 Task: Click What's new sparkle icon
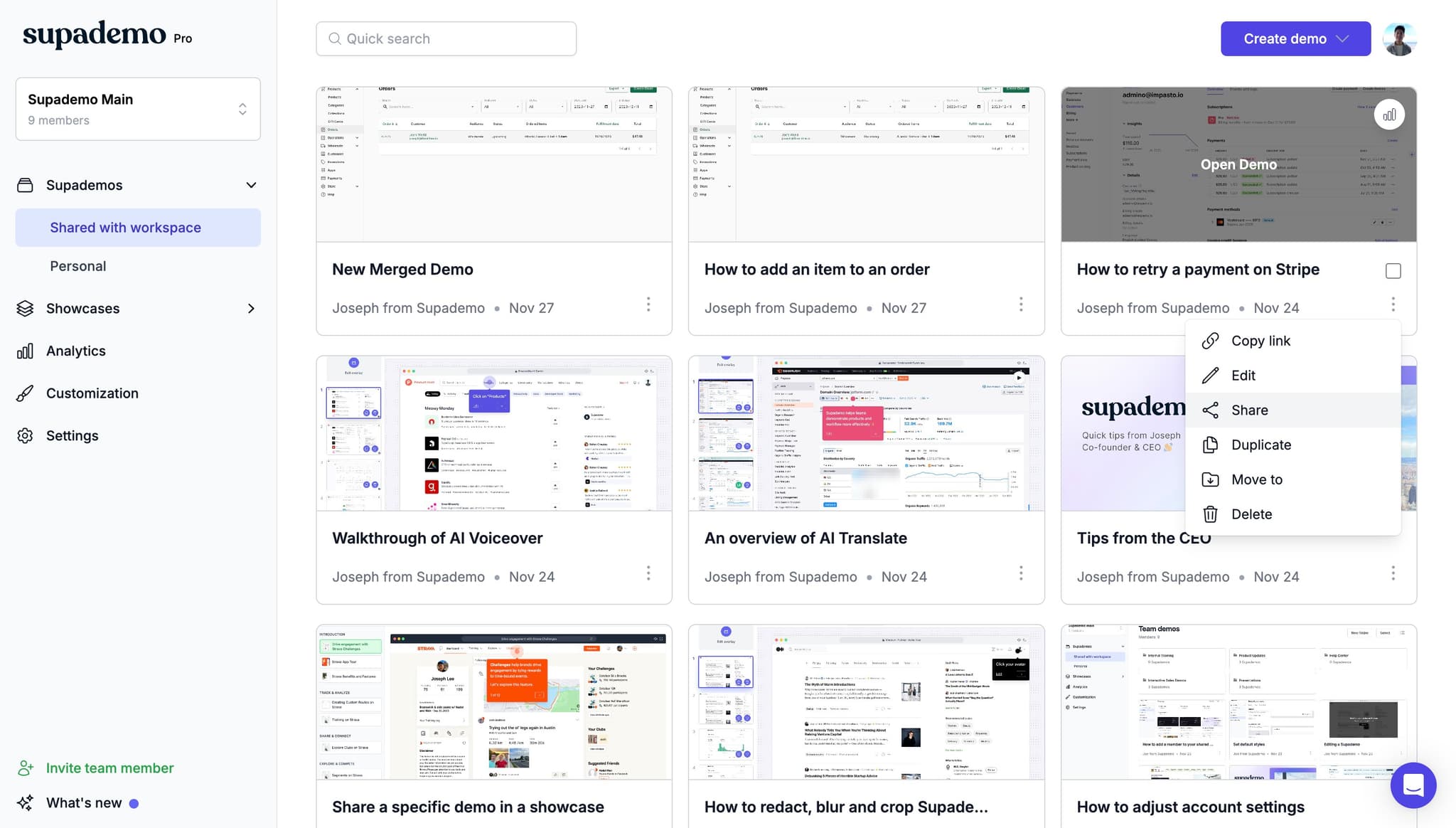25,803
